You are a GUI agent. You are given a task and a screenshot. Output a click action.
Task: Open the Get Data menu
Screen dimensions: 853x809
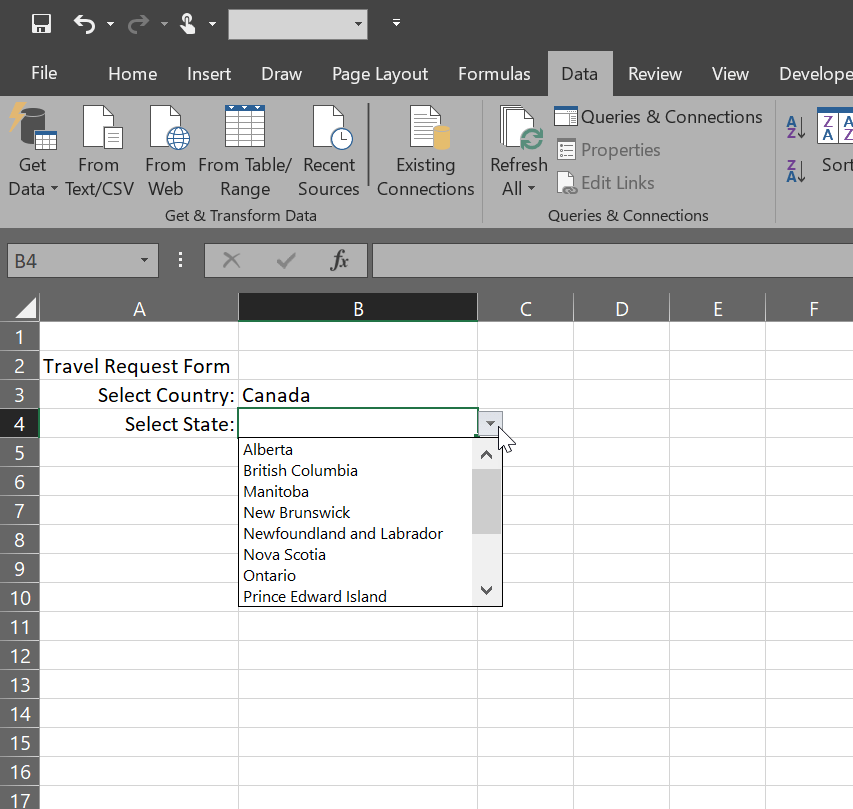coord(33,151)
